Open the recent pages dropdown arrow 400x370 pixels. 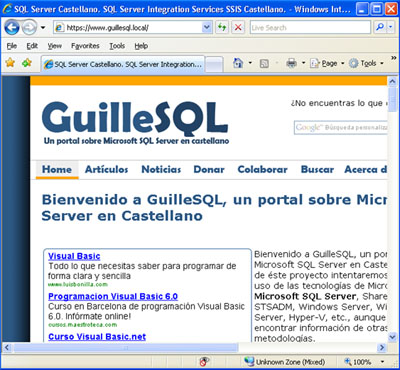43,28
